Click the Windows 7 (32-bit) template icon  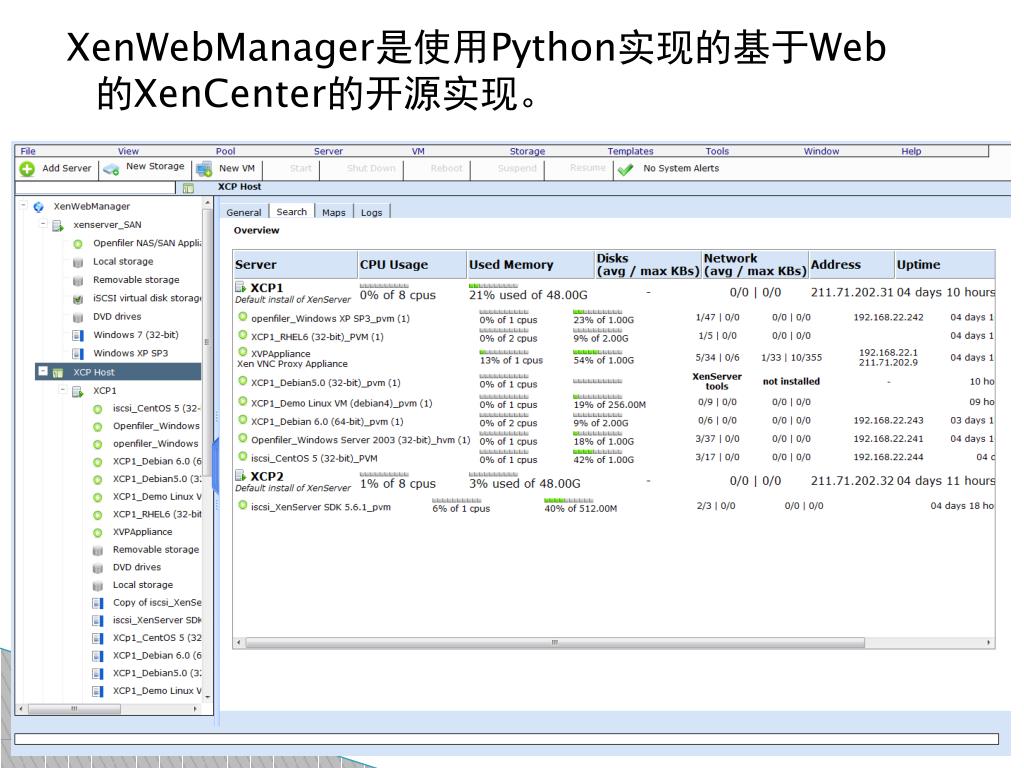pos(78,335)
